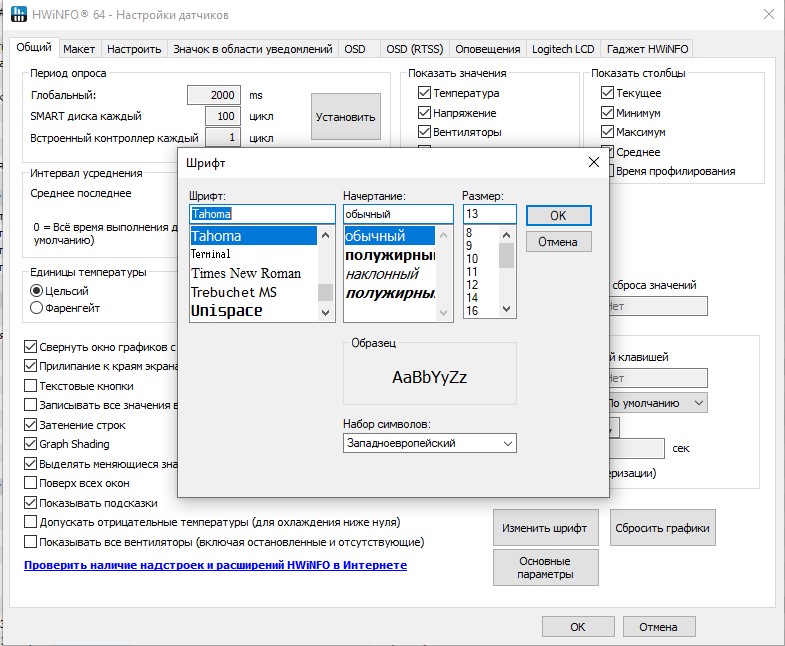Viewport: 785px width, 646px height.
Task: Click the Размер size input field
Action: click(489, 214)
